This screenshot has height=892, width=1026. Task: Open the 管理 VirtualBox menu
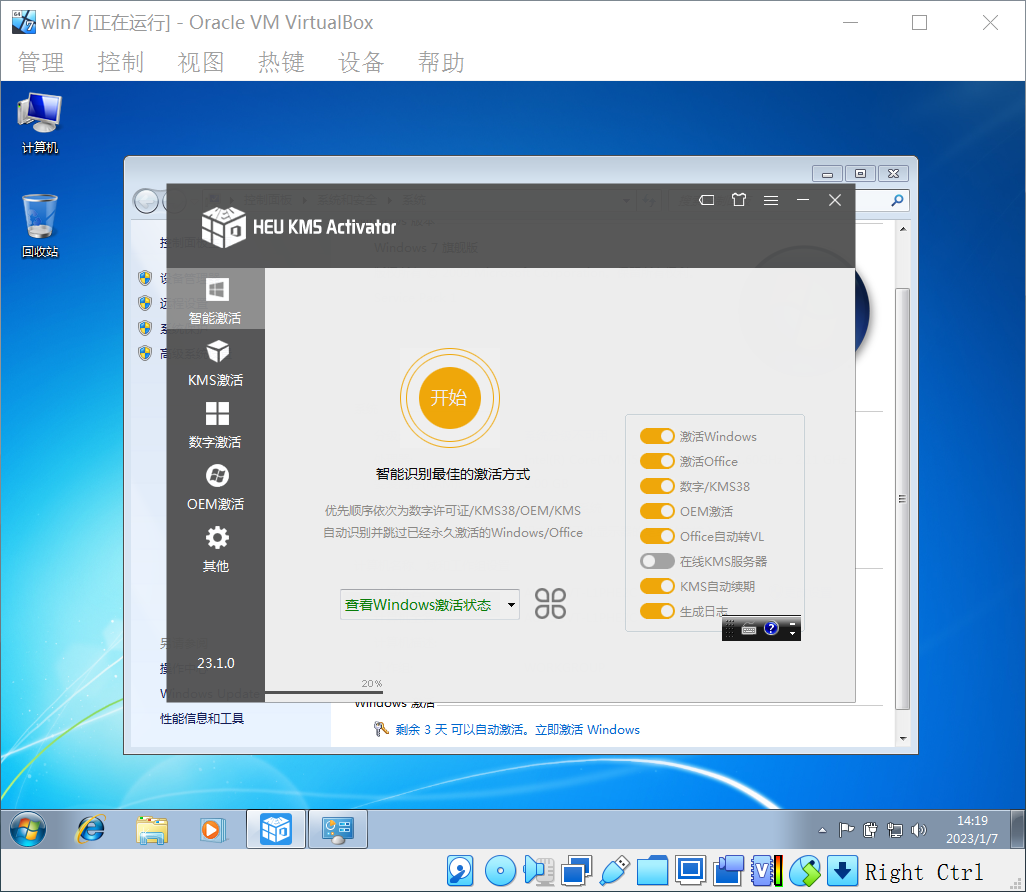(x=41, y=63)
